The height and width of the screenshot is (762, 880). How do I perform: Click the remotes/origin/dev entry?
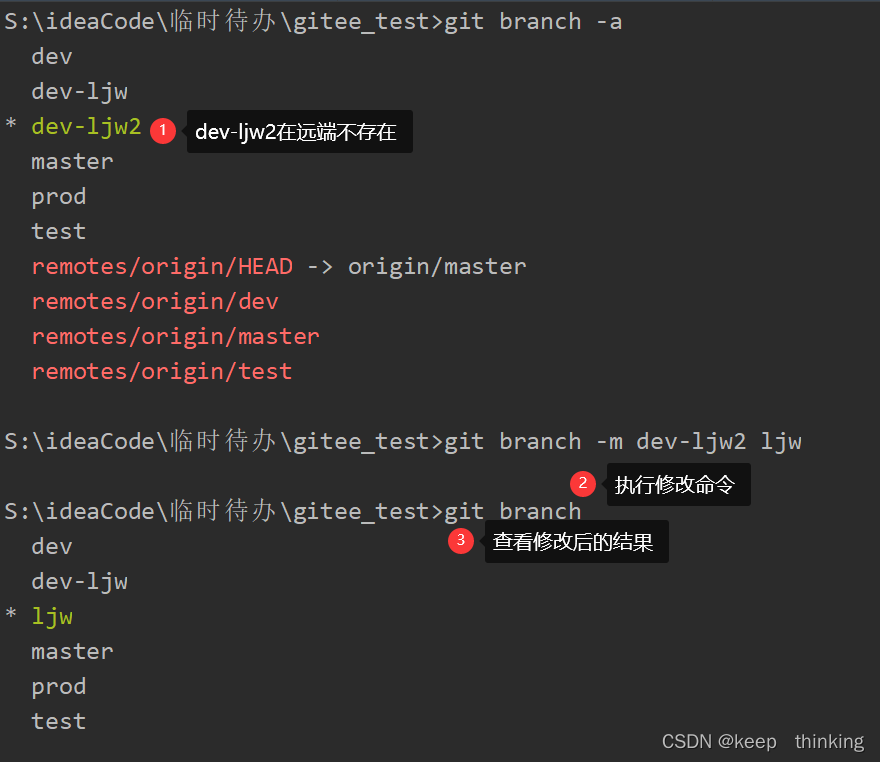tap(155, 302)
